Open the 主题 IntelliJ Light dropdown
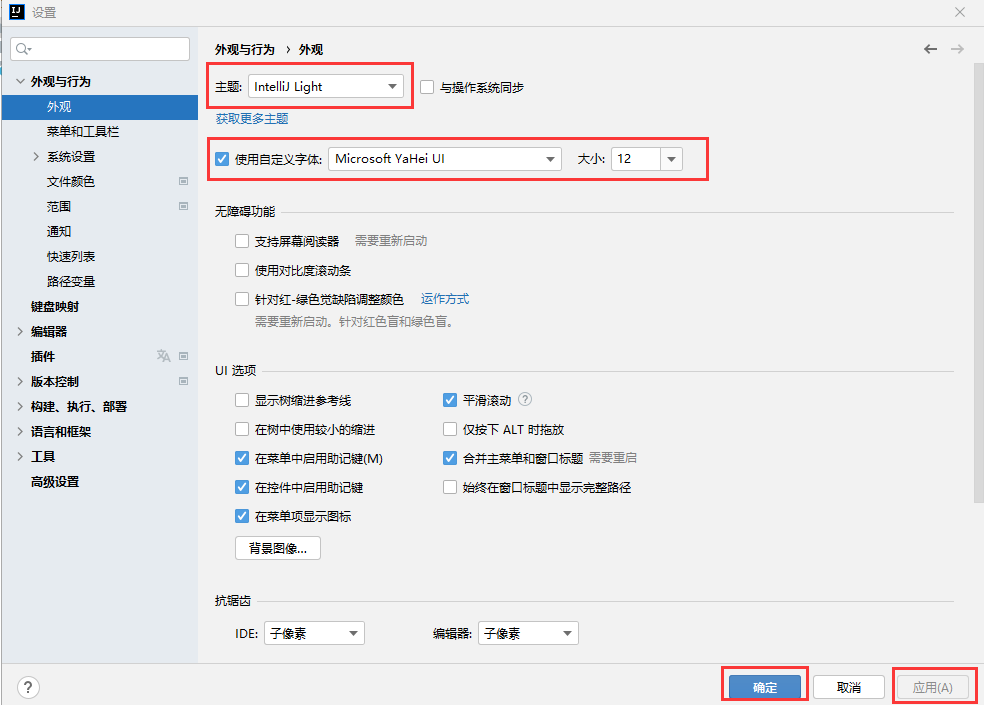Image resolution: width=984 pixels, height=705 pixels. (x=325, y=87)
